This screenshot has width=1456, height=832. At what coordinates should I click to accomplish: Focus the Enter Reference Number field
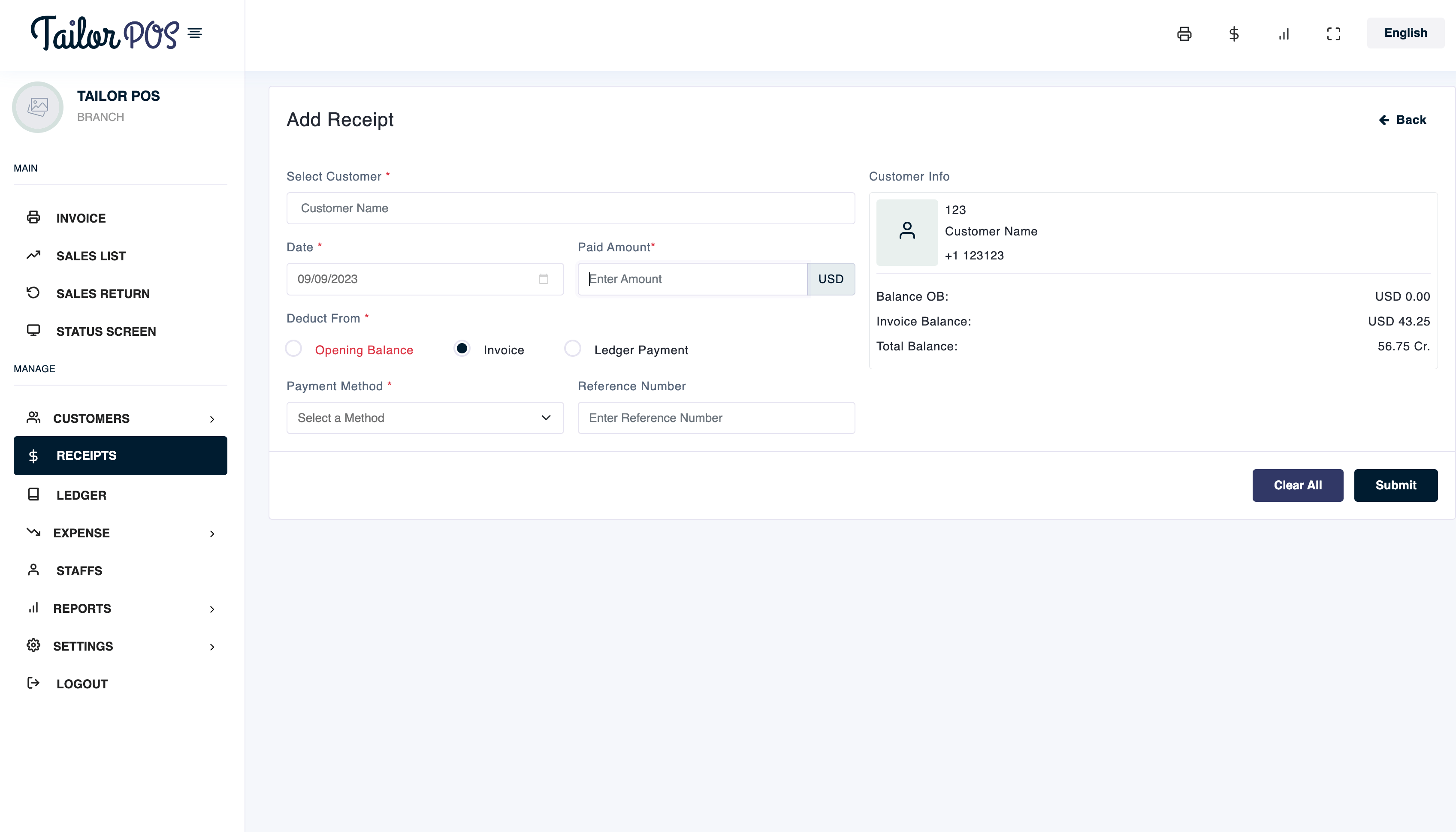pyautogui.click(x=716, y=418)
